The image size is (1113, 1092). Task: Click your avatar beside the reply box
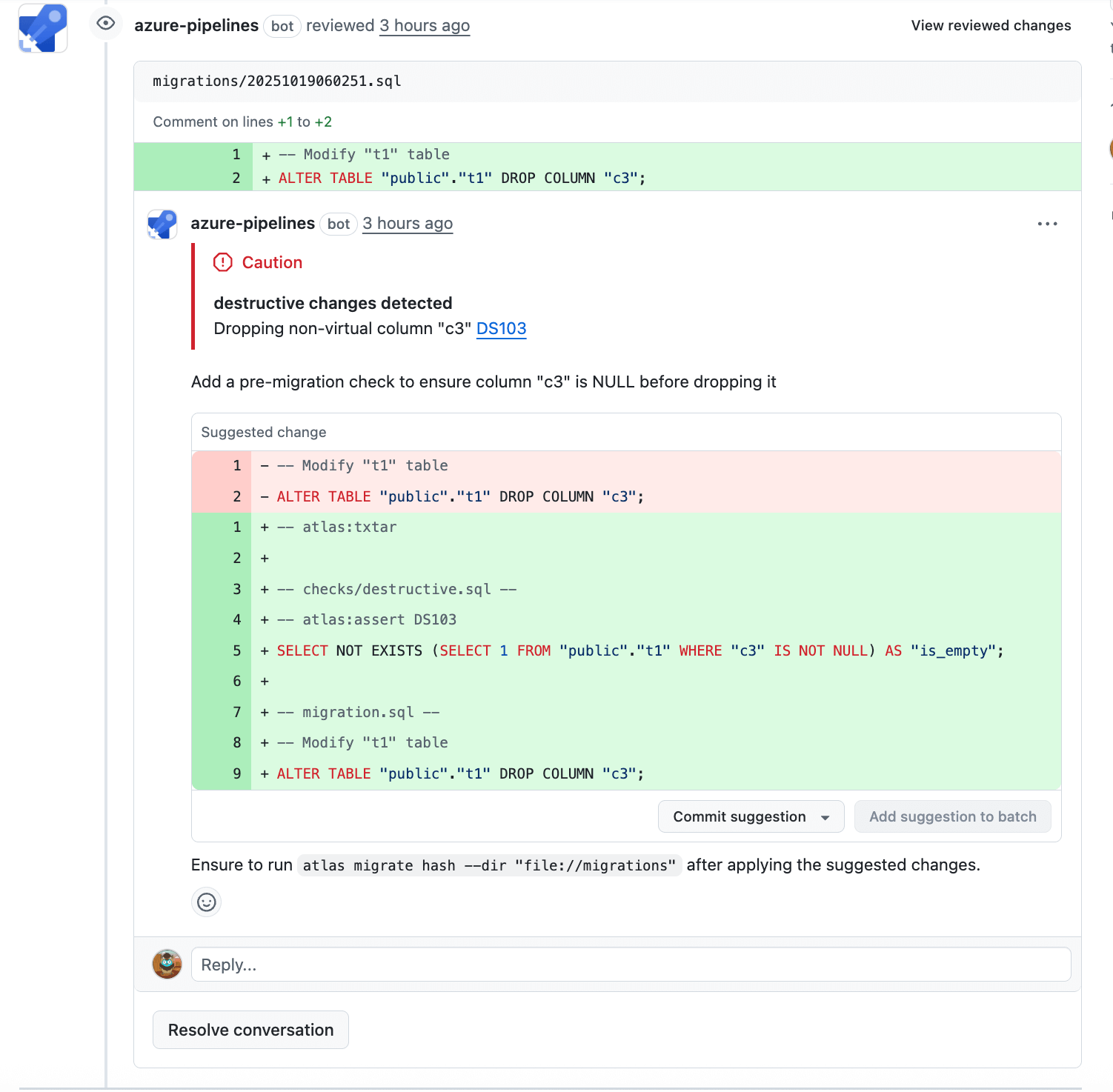coord(167,964)
